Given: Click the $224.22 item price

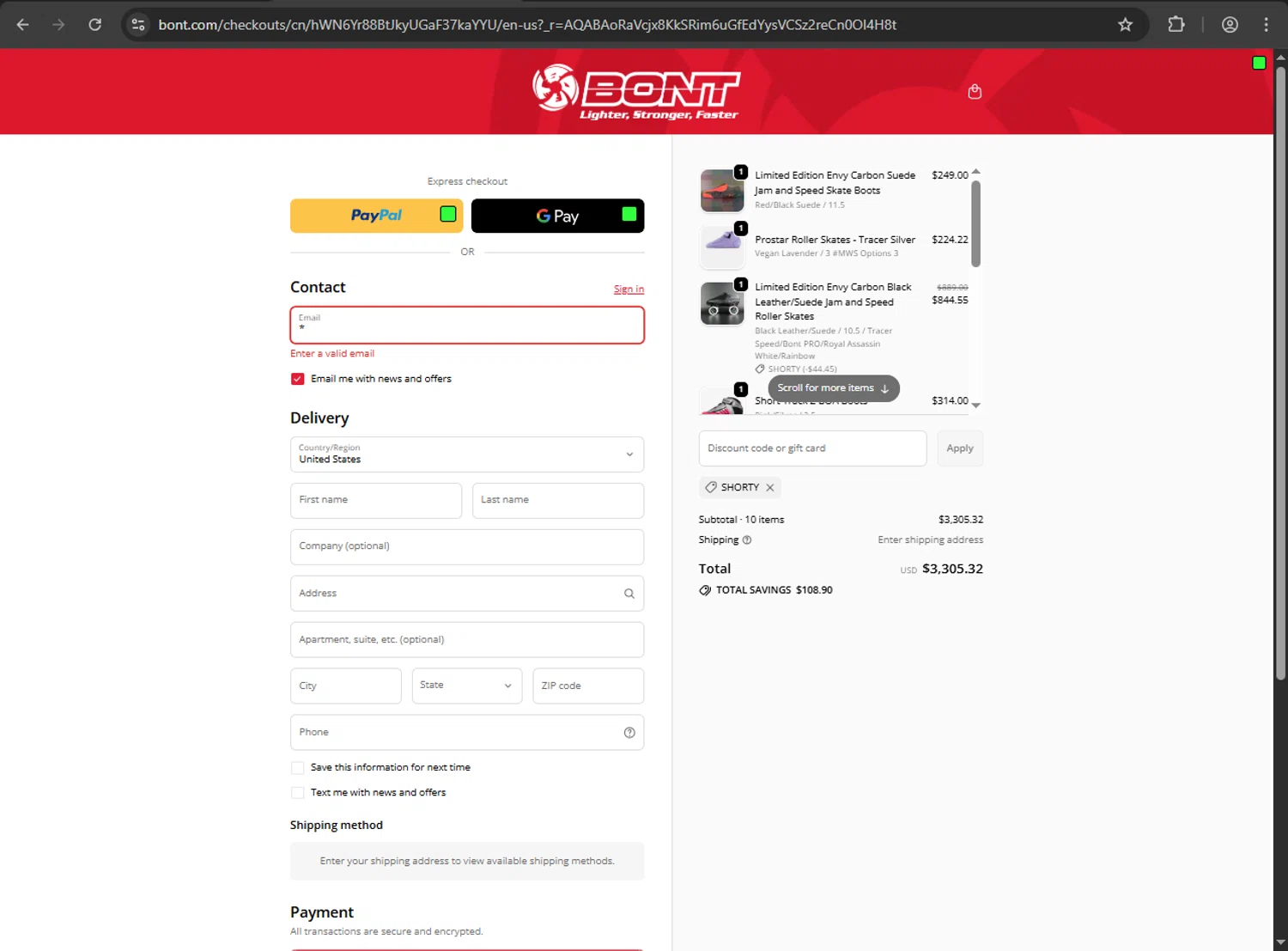Looking at the screenshot, I should pyautogui.click(x=950, y=240).
